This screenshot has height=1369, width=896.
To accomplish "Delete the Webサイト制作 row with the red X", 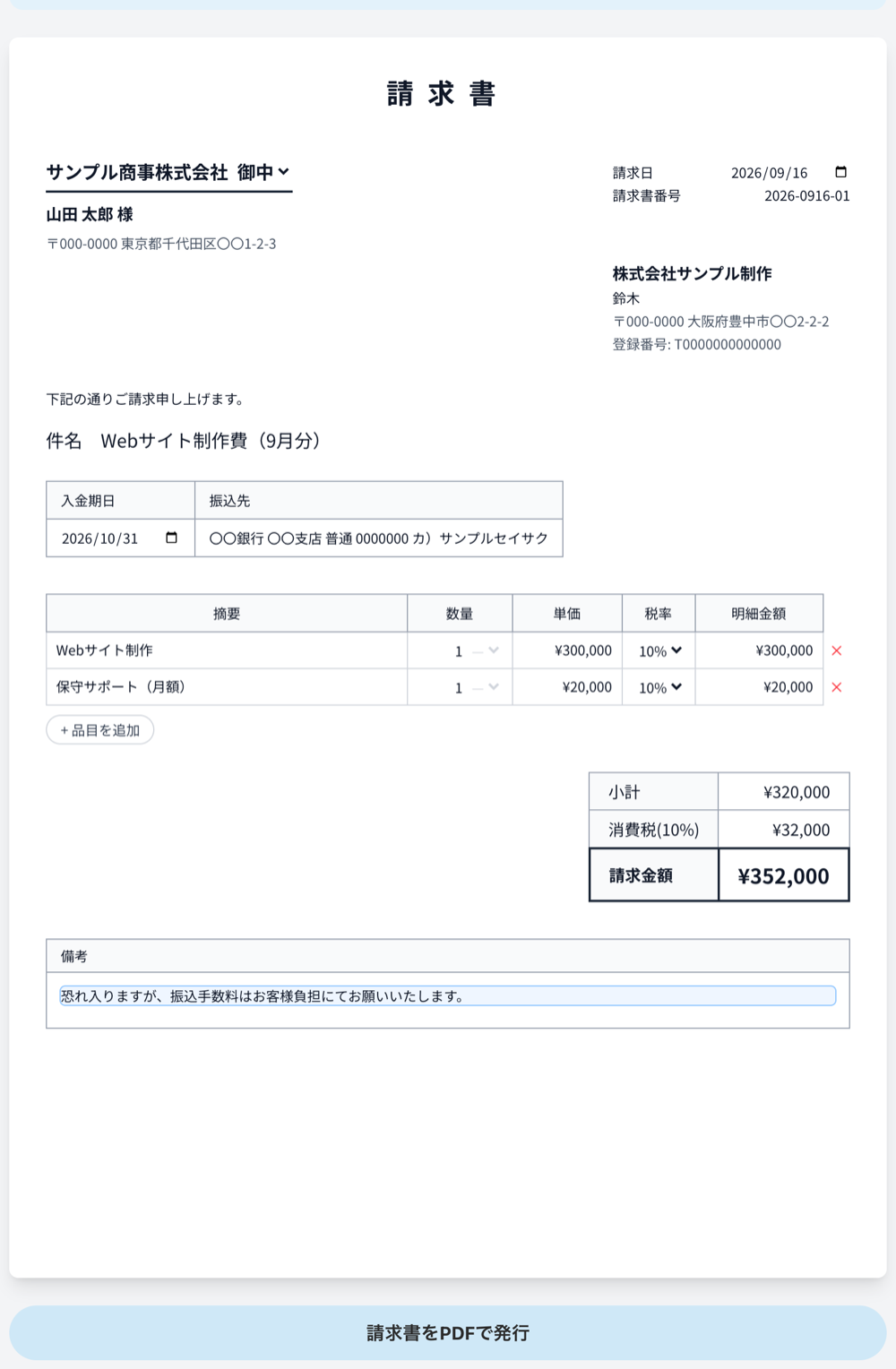I will pos(837,650).
